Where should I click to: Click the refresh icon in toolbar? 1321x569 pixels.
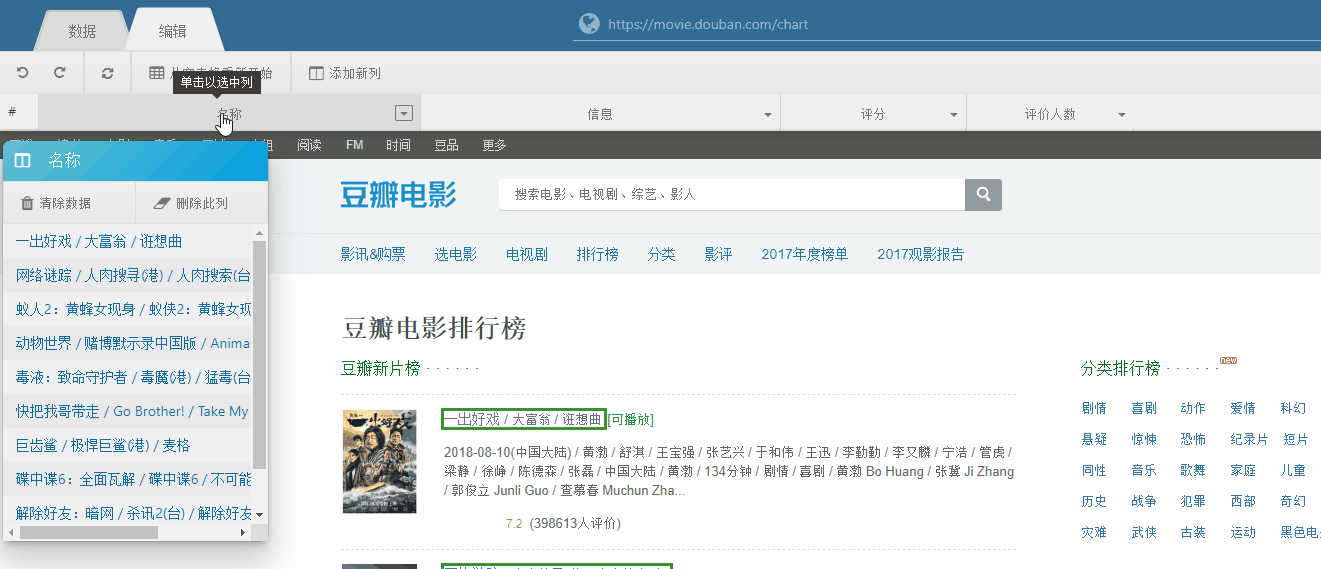coord(108,73)
